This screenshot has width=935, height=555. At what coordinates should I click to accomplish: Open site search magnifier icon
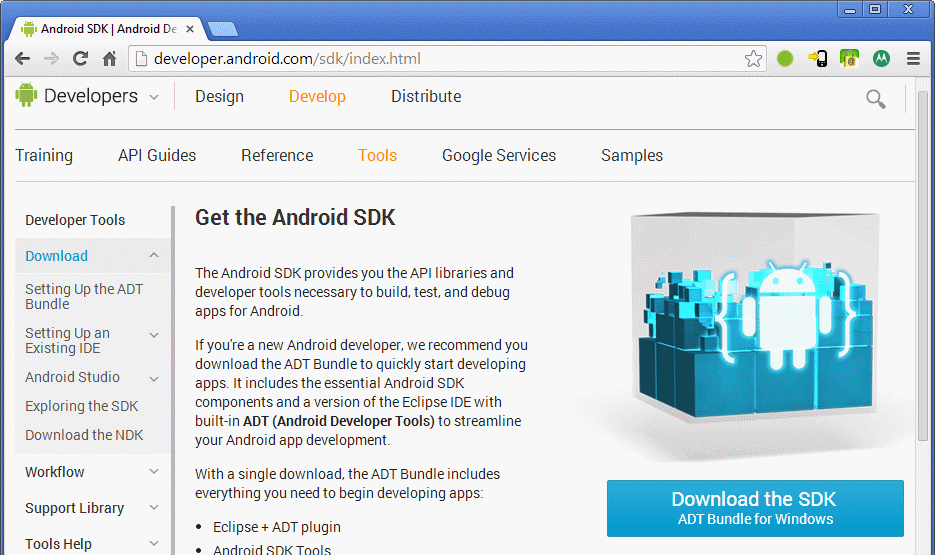point(875,99)
